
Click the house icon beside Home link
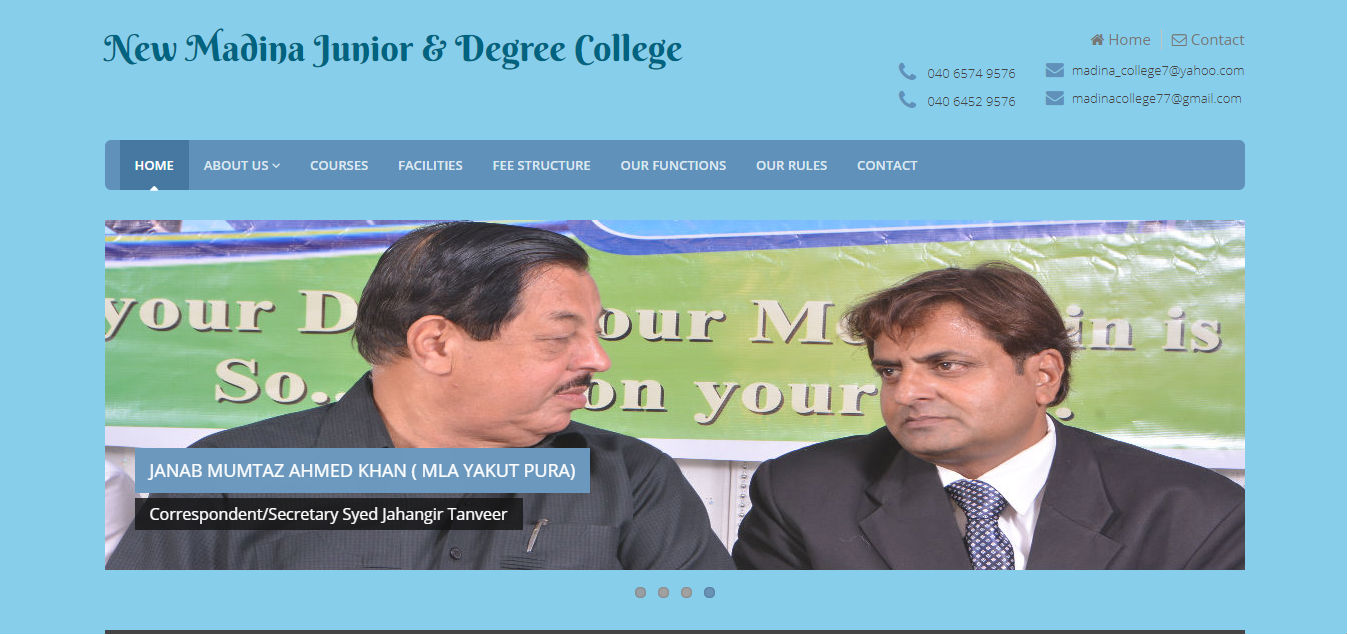click(1097, 40)
